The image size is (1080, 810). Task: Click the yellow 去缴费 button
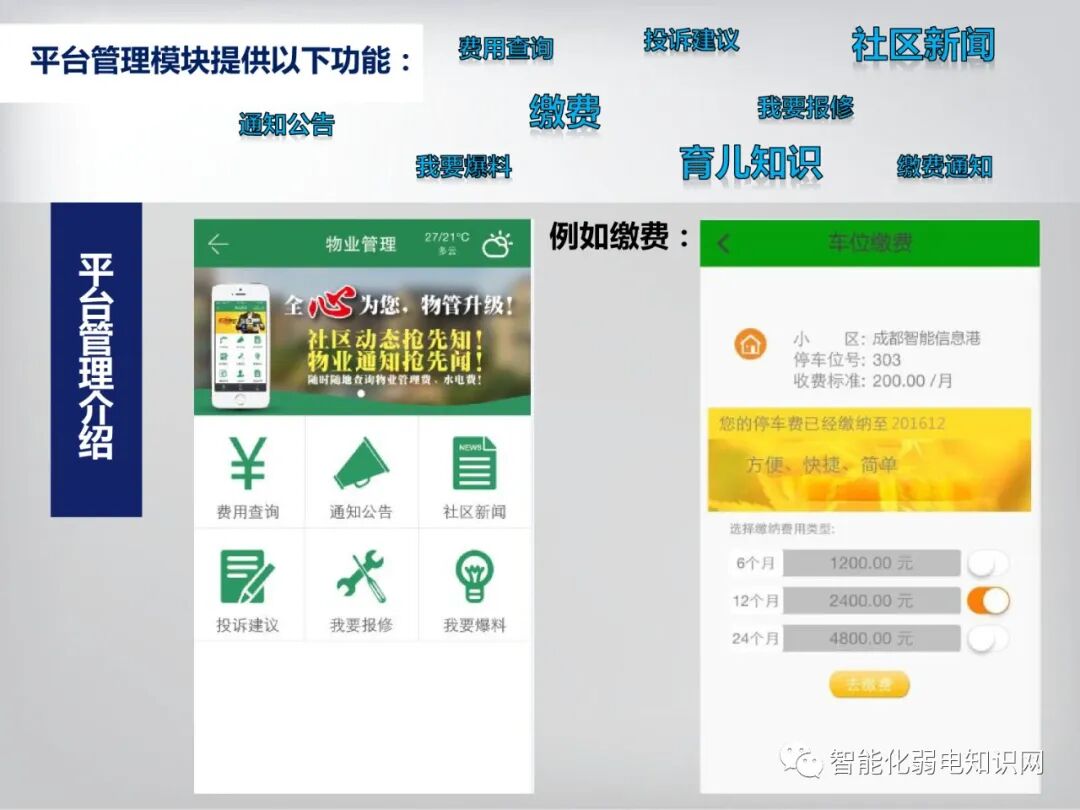[x=869, y=684]
